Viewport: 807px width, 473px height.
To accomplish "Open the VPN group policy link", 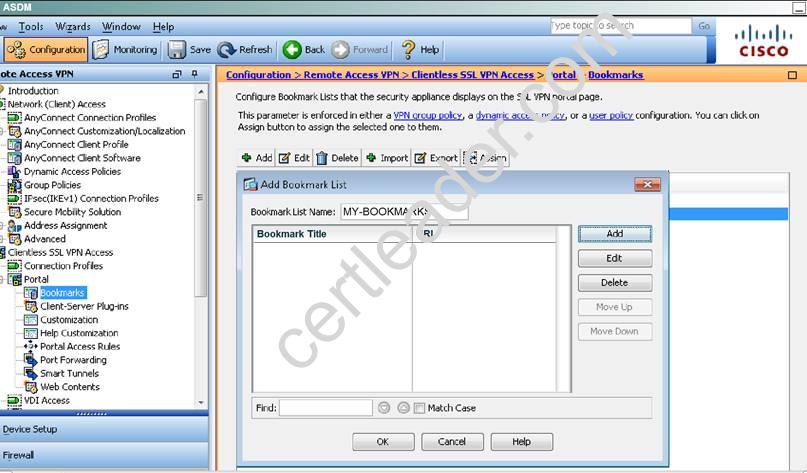I will pos(428,115).
